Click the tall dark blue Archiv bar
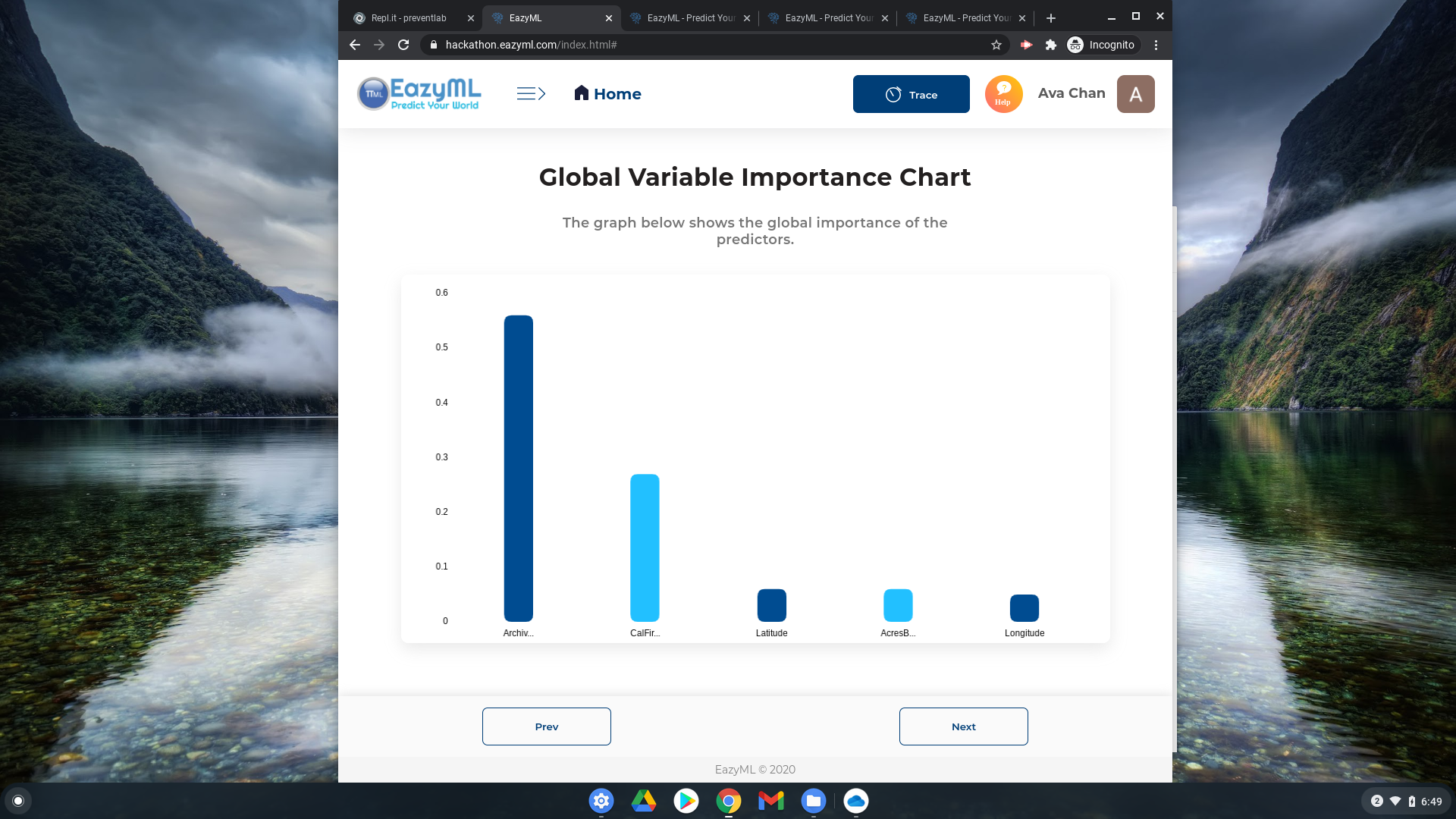 (x=518, y=468)
